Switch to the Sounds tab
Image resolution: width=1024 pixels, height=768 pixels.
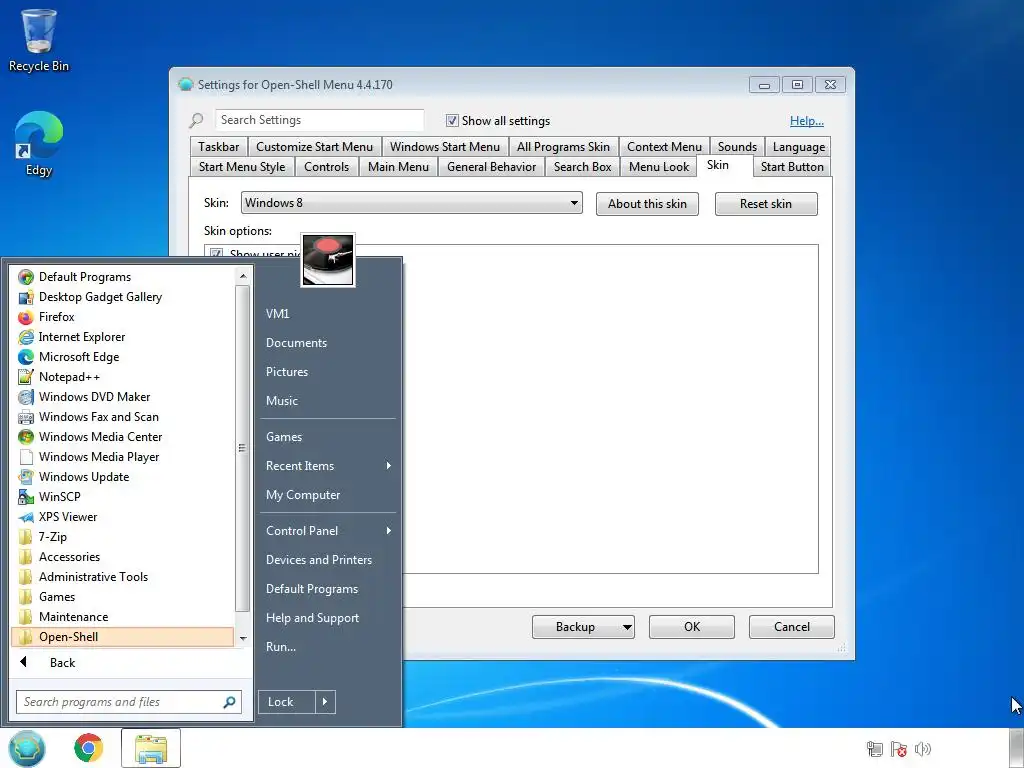click(x=737, y=147)
